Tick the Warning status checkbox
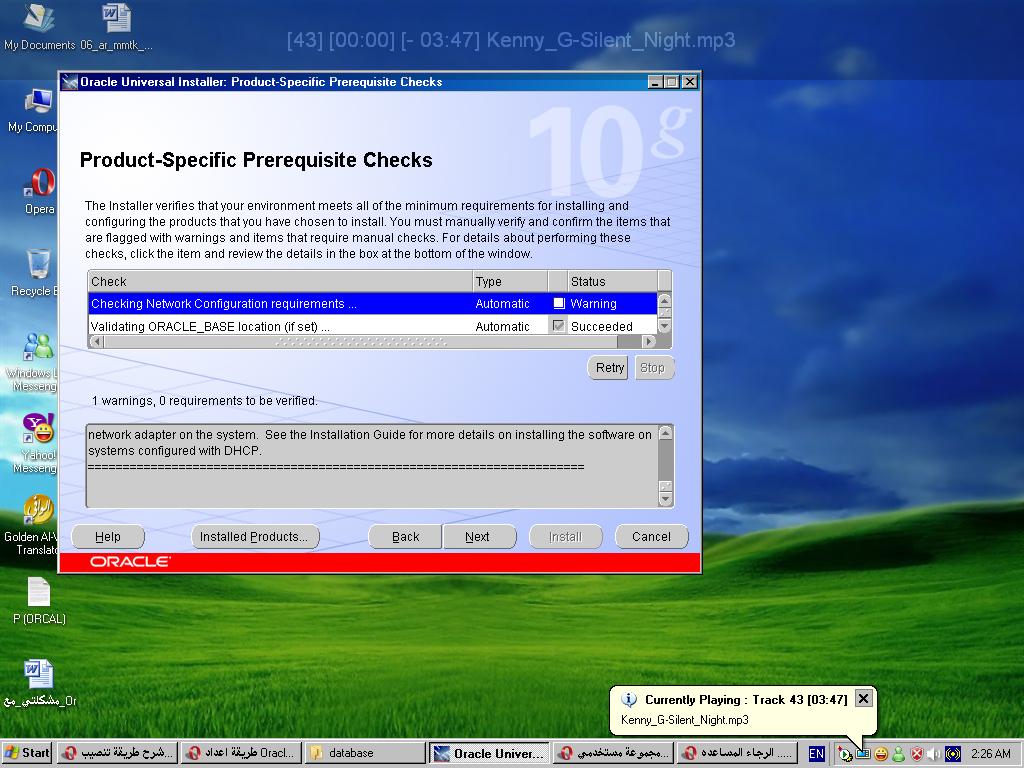This screenshot has width=1024, height=768. coord(559,303)
